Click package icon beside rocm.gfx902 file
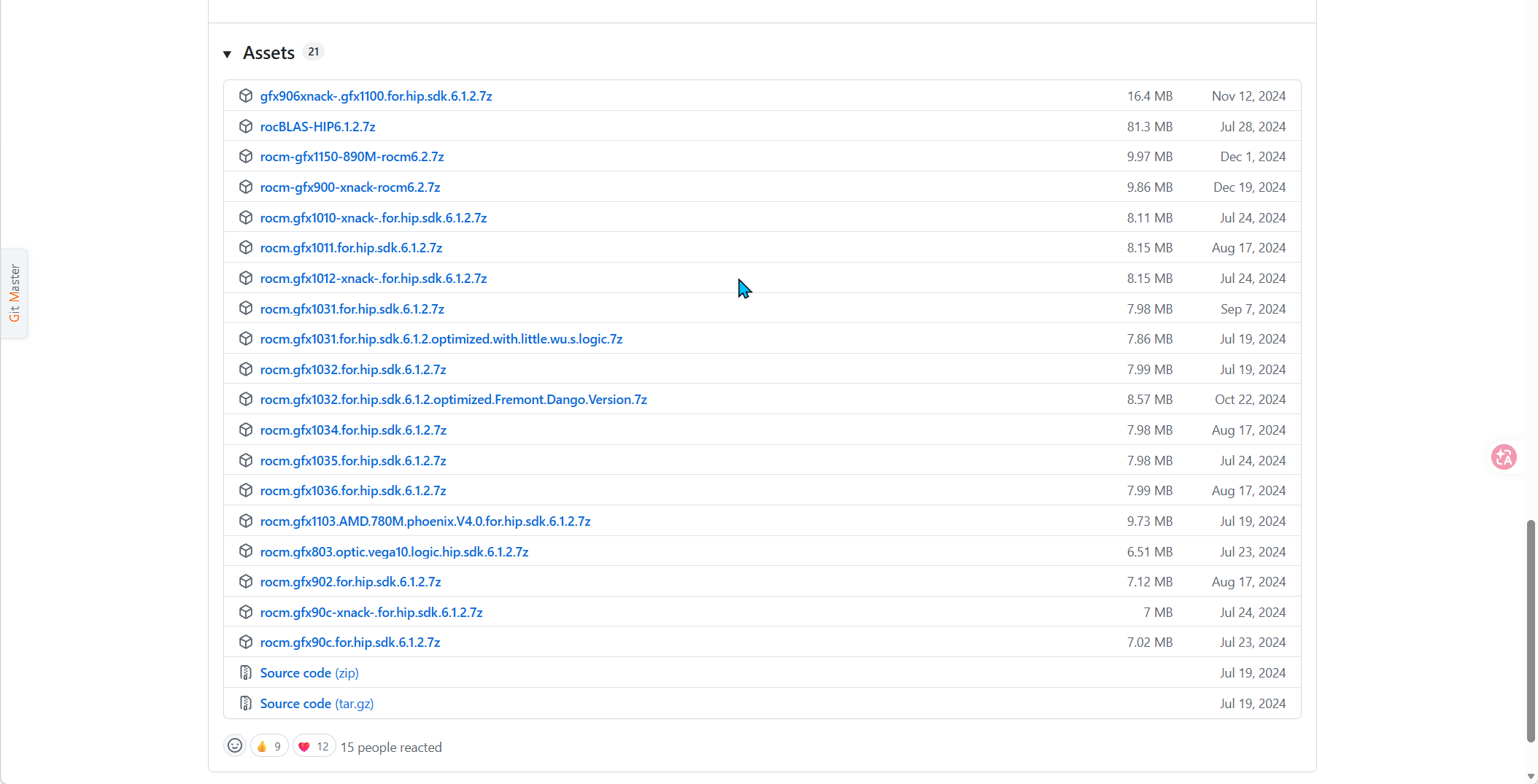The width and height of the screenshot is (1538, 784). tap(246, 581)
